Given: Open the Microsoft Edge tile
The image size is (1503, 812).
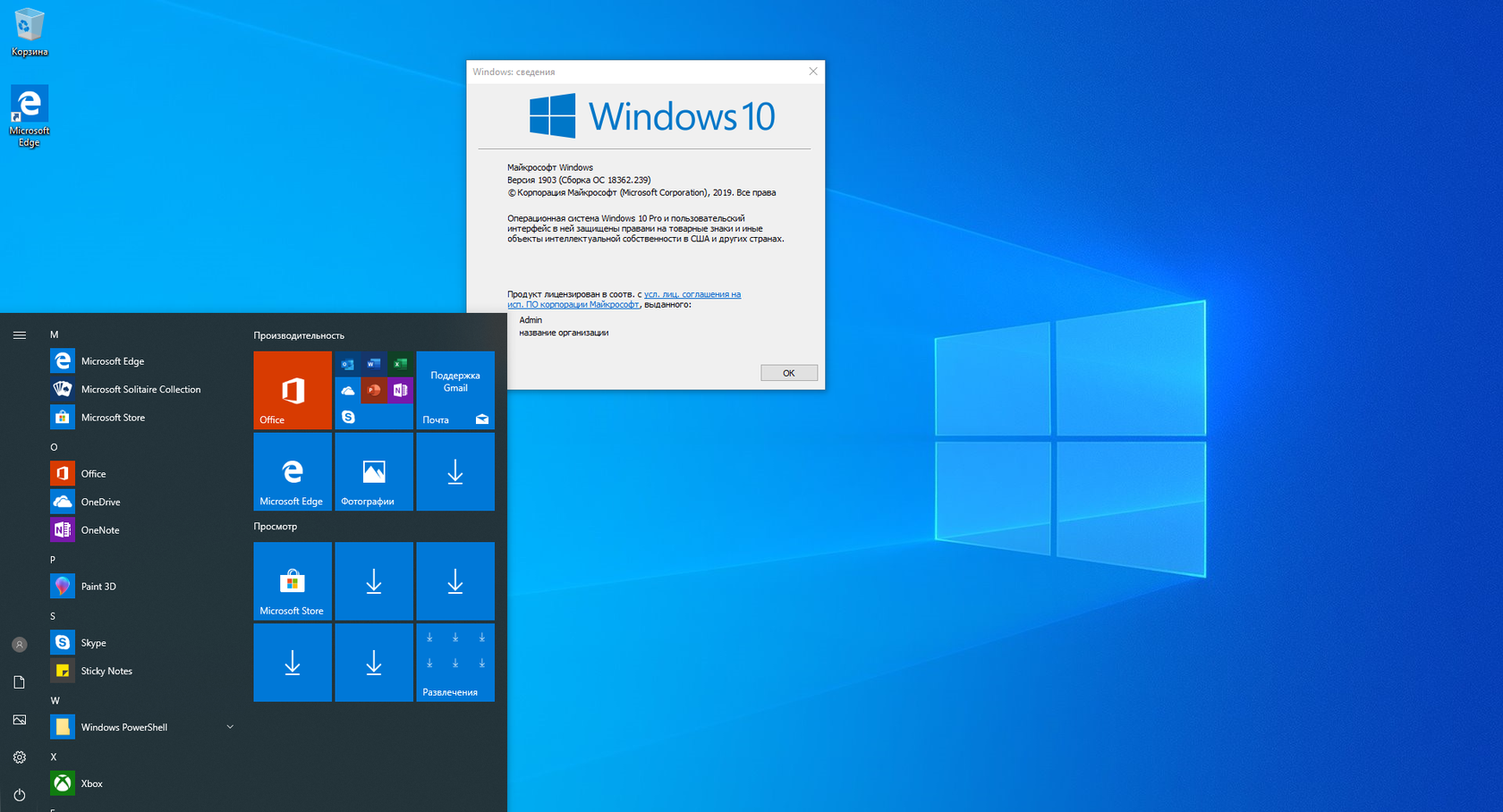Looking at the screenshot, I should [293, 471].
